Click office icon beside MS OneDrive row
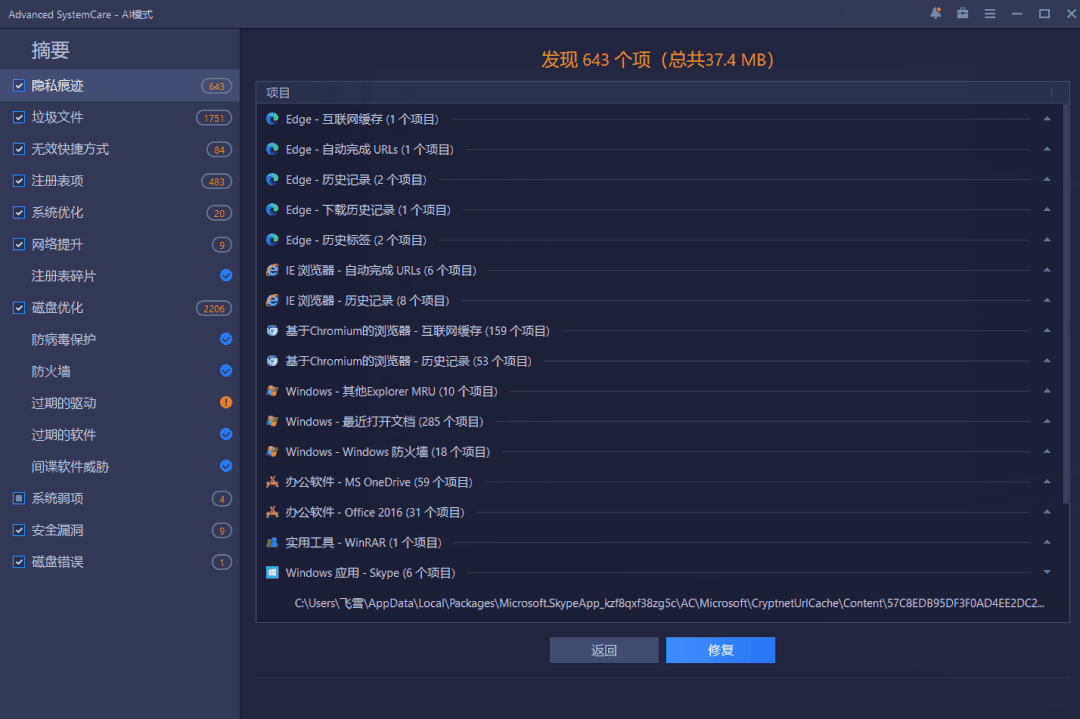 (x=273, y=482)
